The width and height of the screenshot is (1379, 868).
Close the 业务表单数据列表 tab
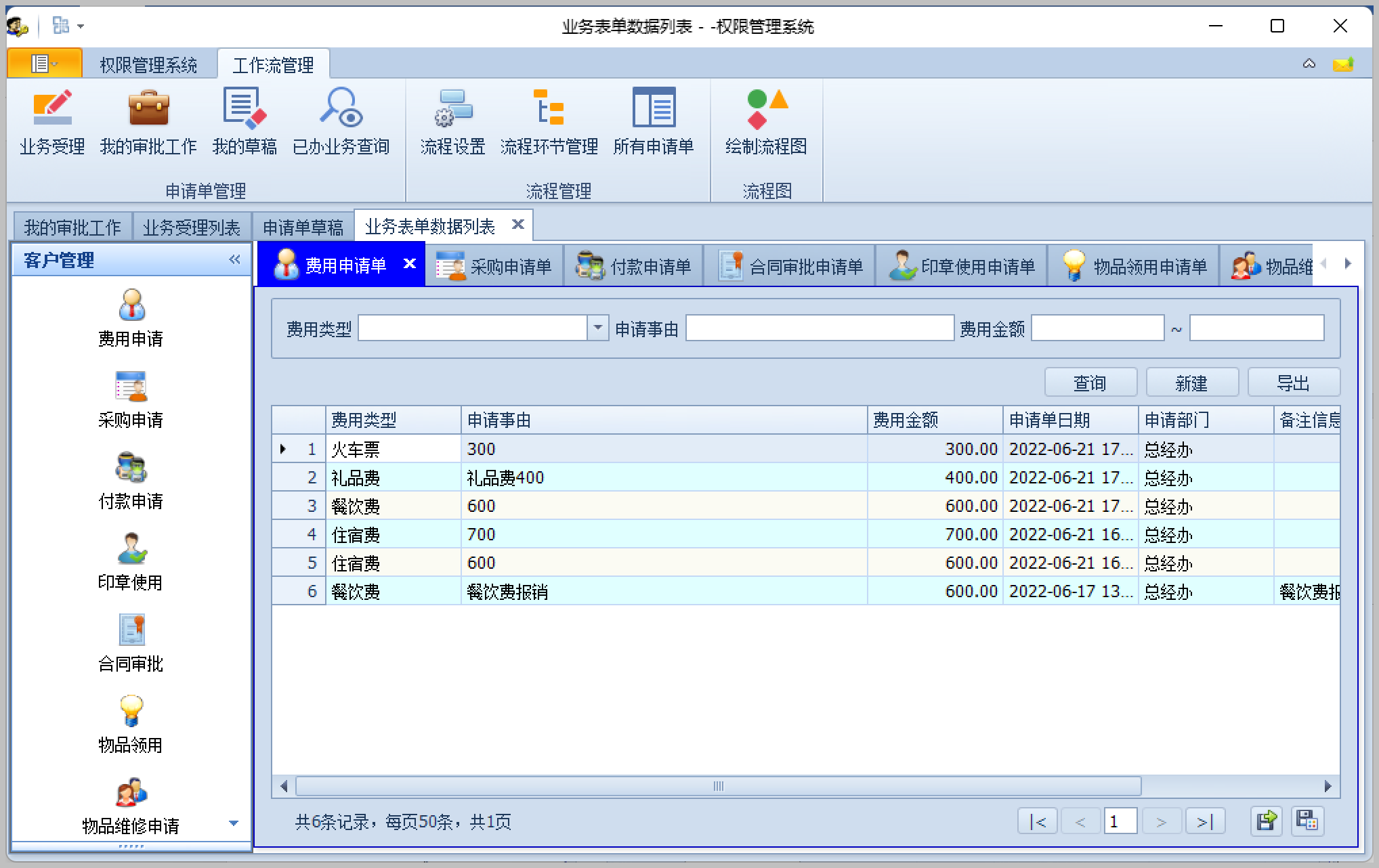(518, 224)
